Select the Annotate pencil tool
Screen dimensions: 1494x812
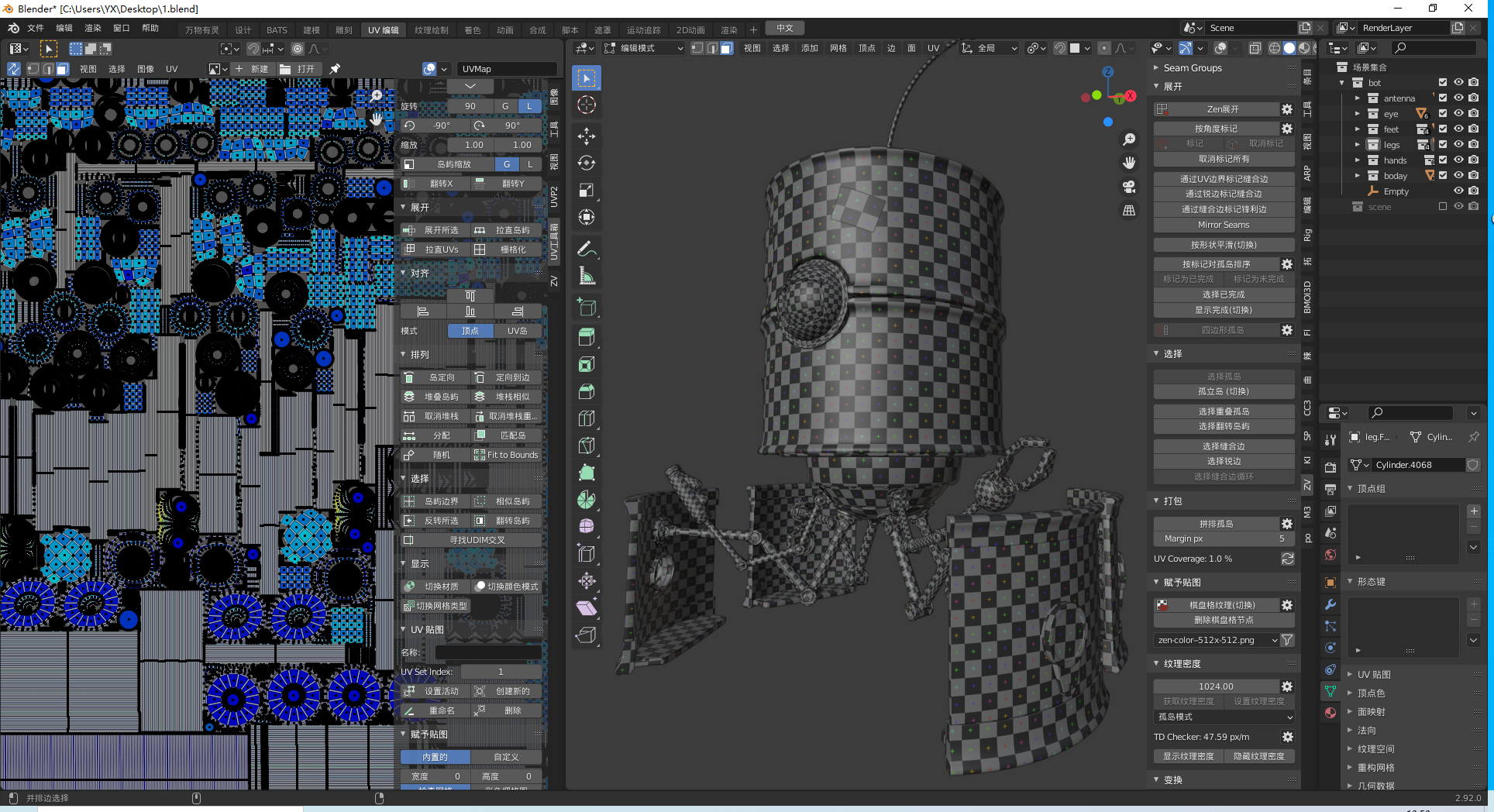[x=587, y=249]
